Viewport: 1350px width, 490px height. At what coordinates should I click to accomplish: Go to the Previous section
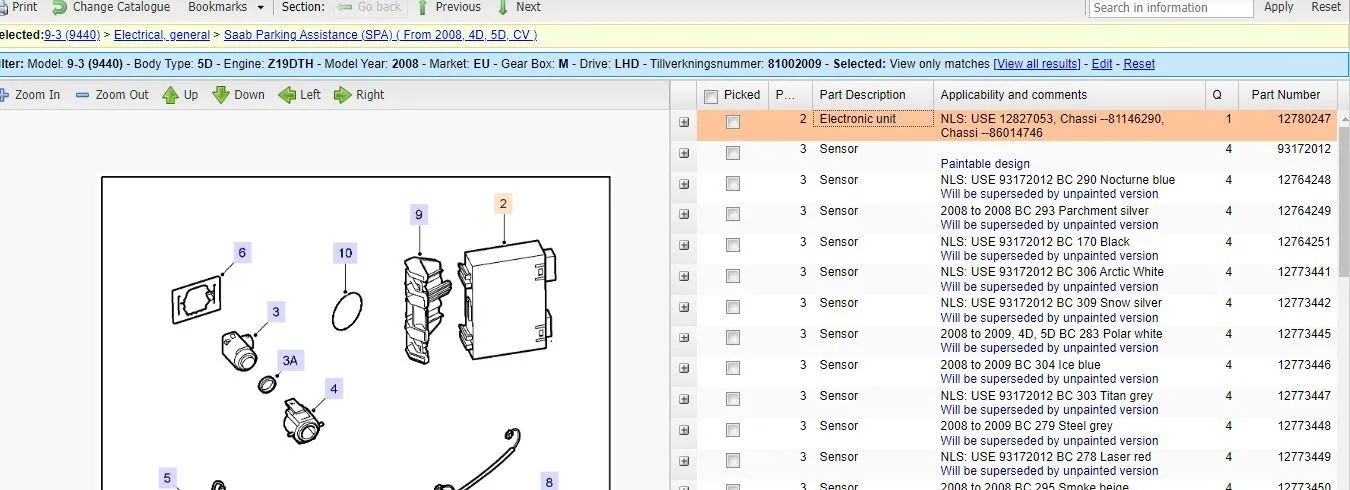click(448, 7)
